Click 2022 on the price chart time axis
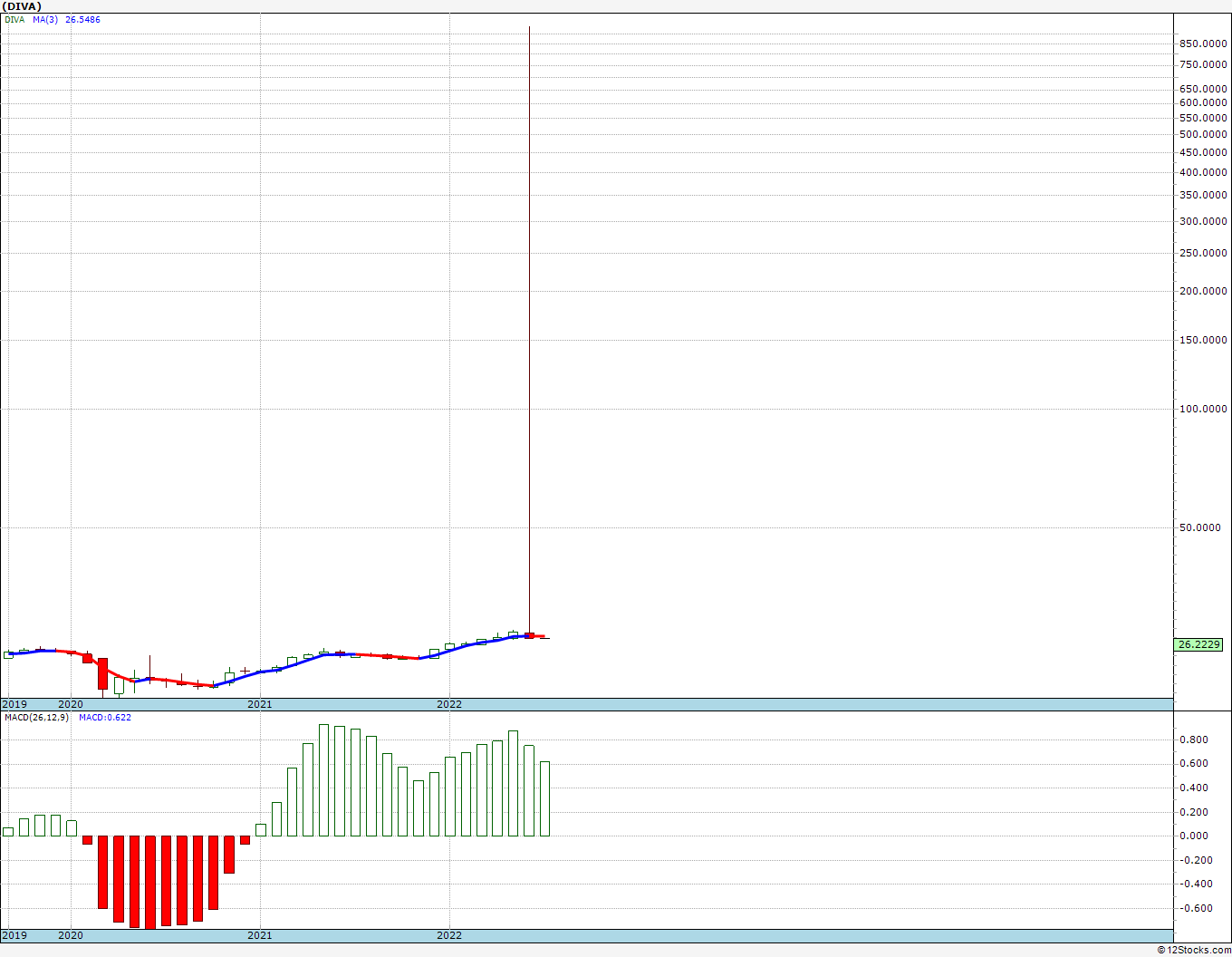1232x957 pixels. pos(449,704)
